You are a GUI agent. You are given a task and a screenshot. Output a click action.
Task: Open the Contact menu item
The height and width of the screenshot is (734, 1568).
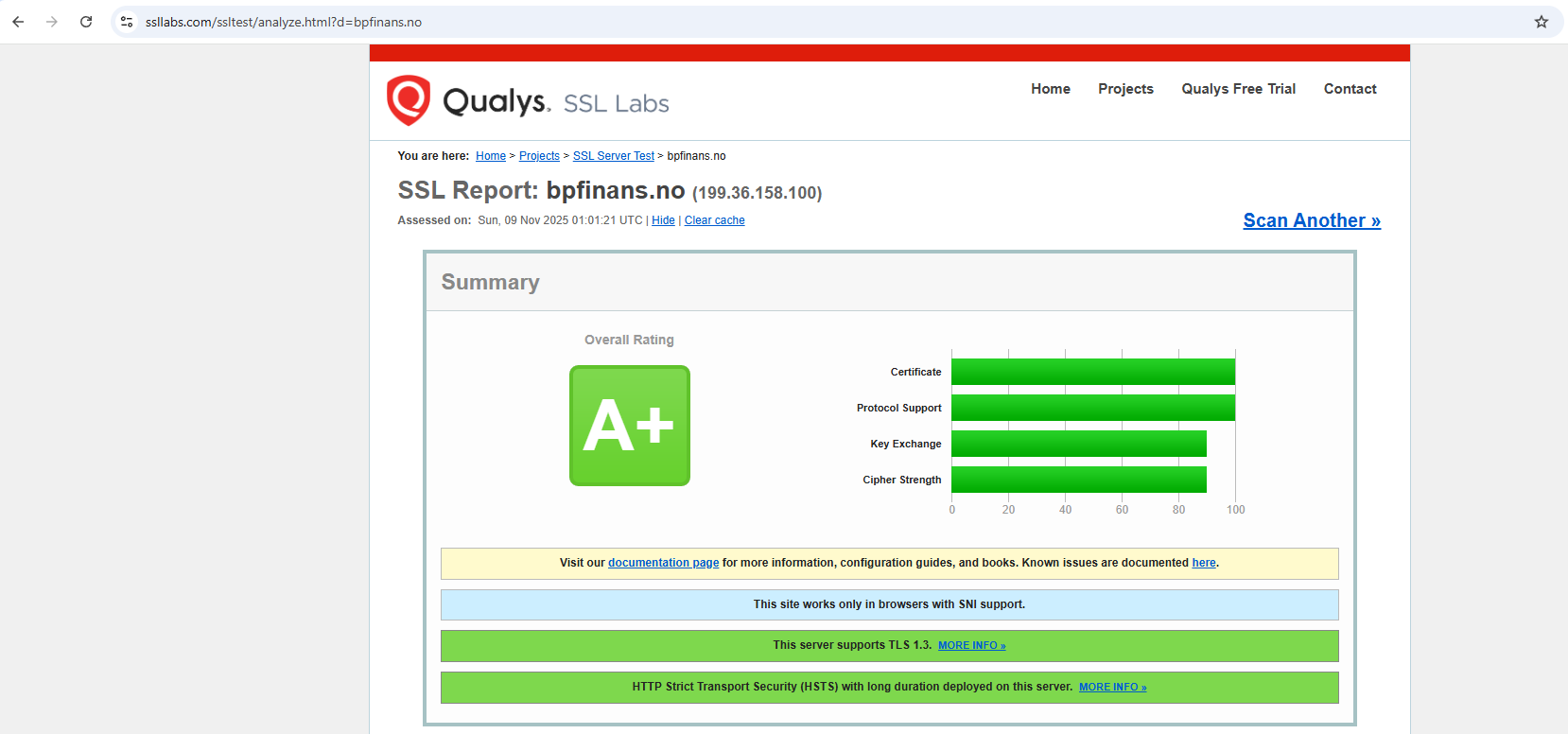click(x=1350, y=89)
